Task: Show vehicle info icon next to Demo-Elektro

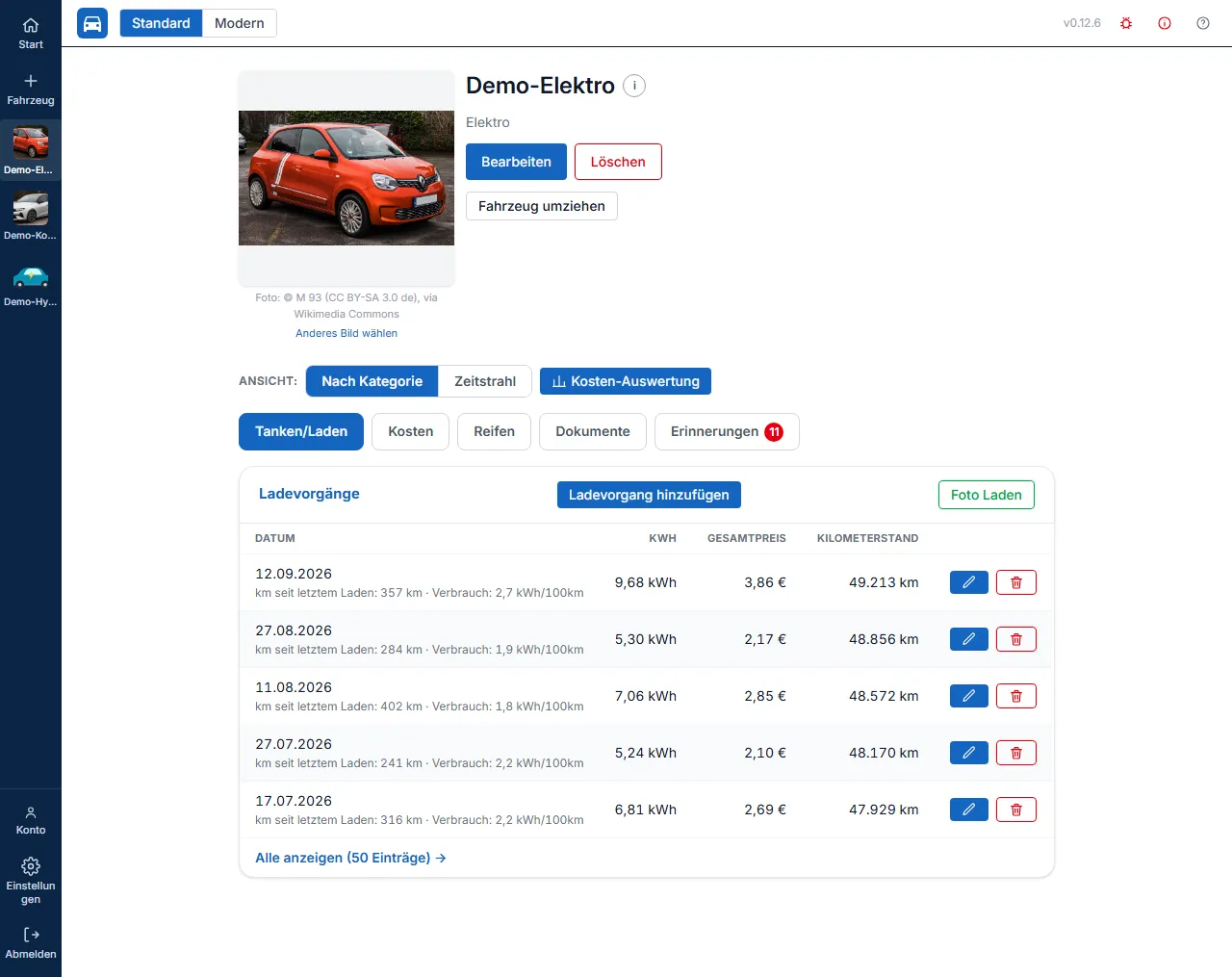Action: click(634, 86)
